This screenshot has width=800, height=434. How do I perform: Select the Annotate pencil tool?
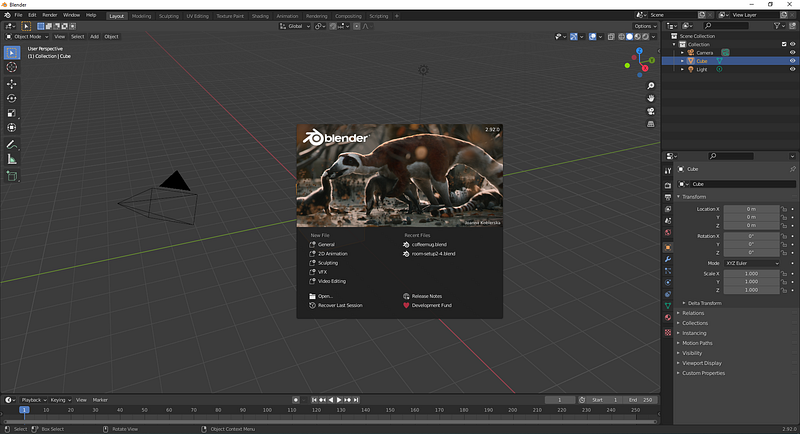[x=12, y=145]
